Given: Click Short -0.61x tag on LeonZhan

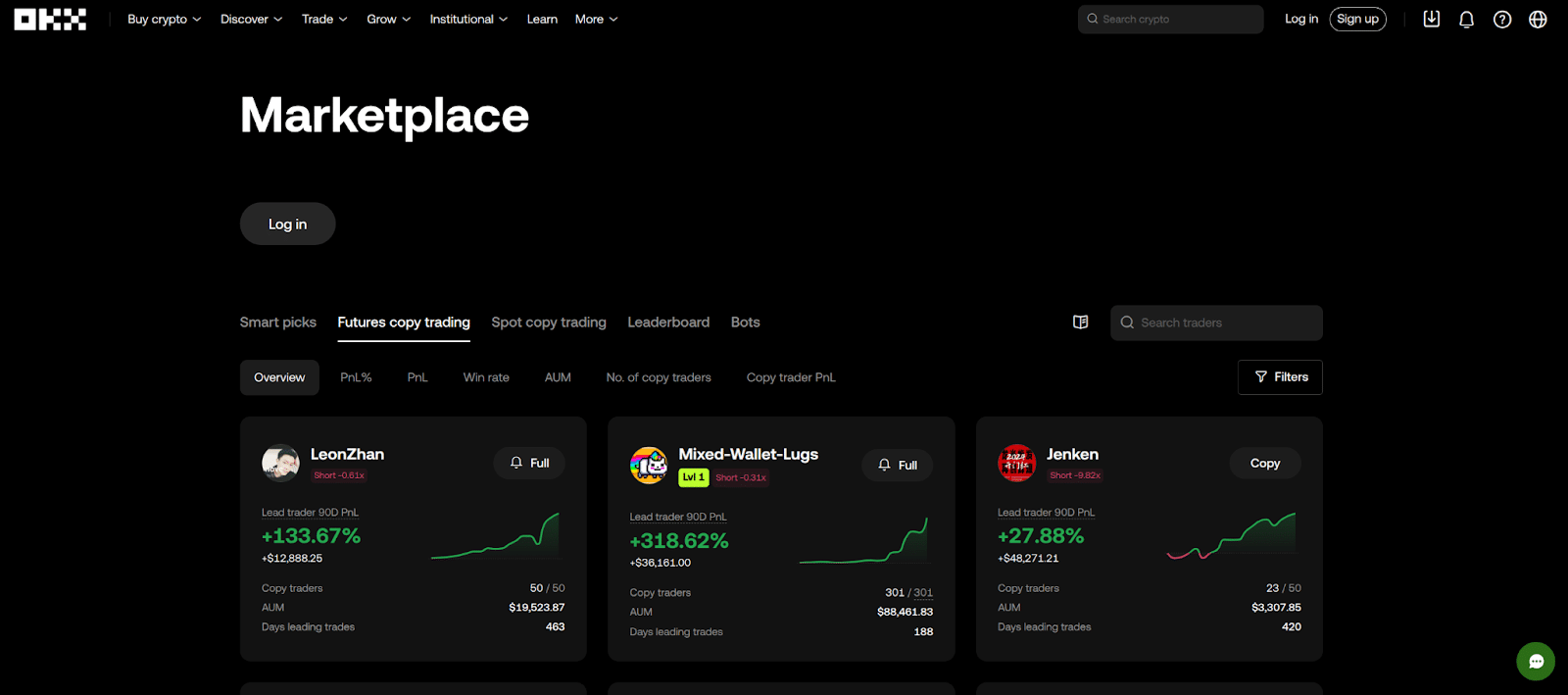Looking at the screenshot, I should 339,475.
